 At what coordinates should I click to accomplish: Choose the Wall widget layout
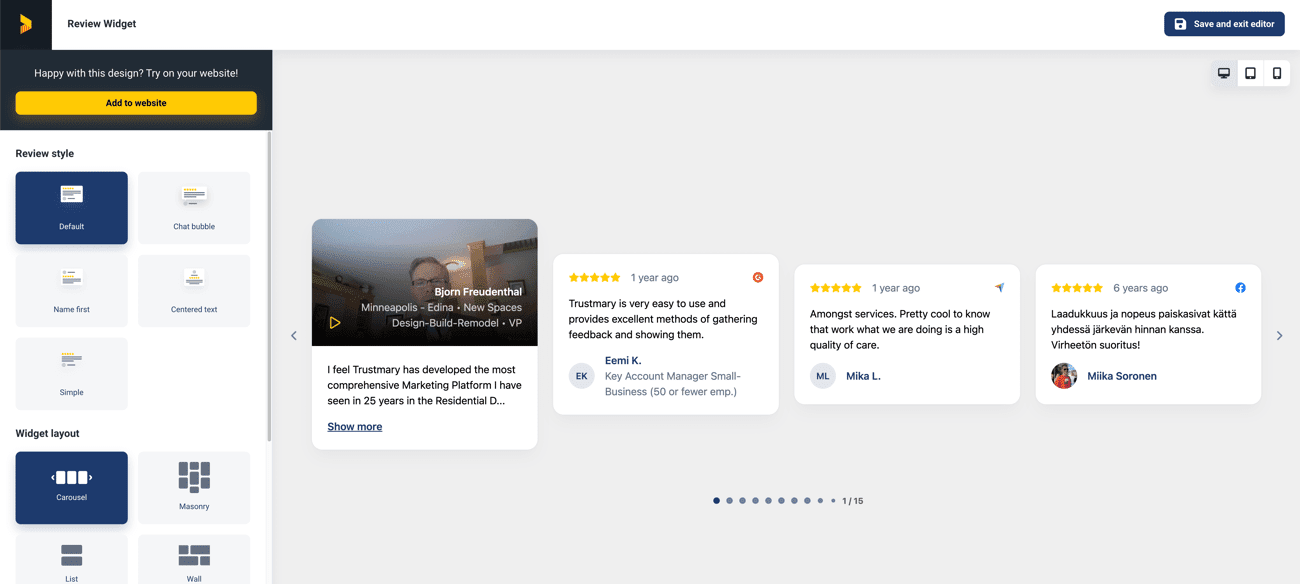[x=194, y=560]
